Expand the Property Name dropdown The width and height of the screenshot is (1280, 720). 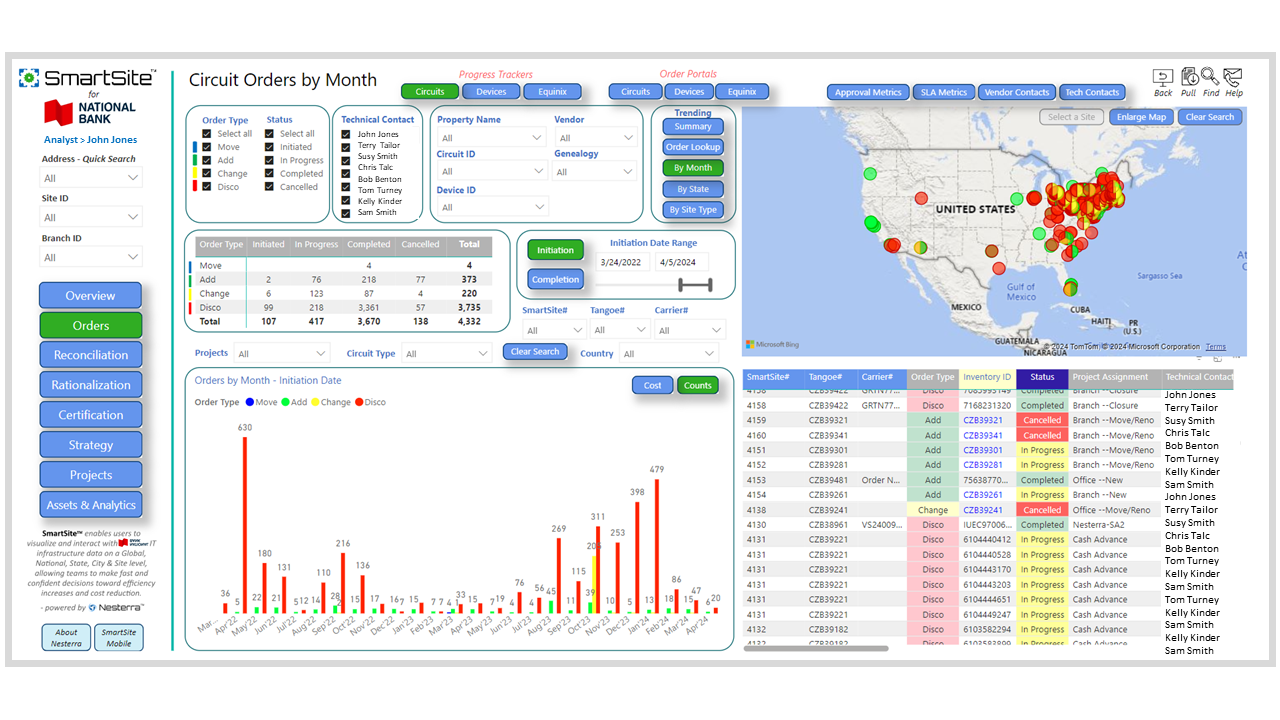tap(491, 138)
